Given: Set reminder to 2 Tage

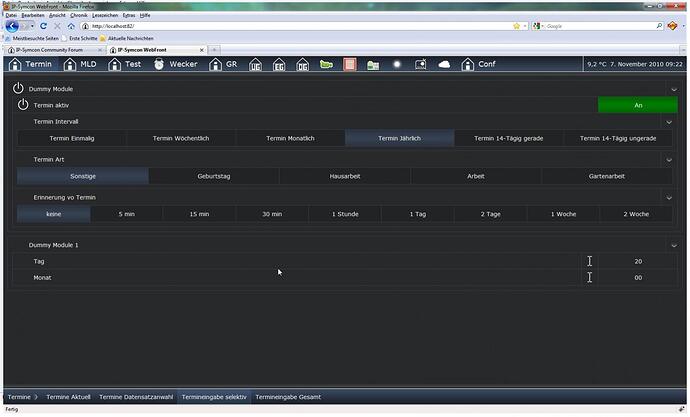Looking at the screenshot, I should (x=491, y=214).
